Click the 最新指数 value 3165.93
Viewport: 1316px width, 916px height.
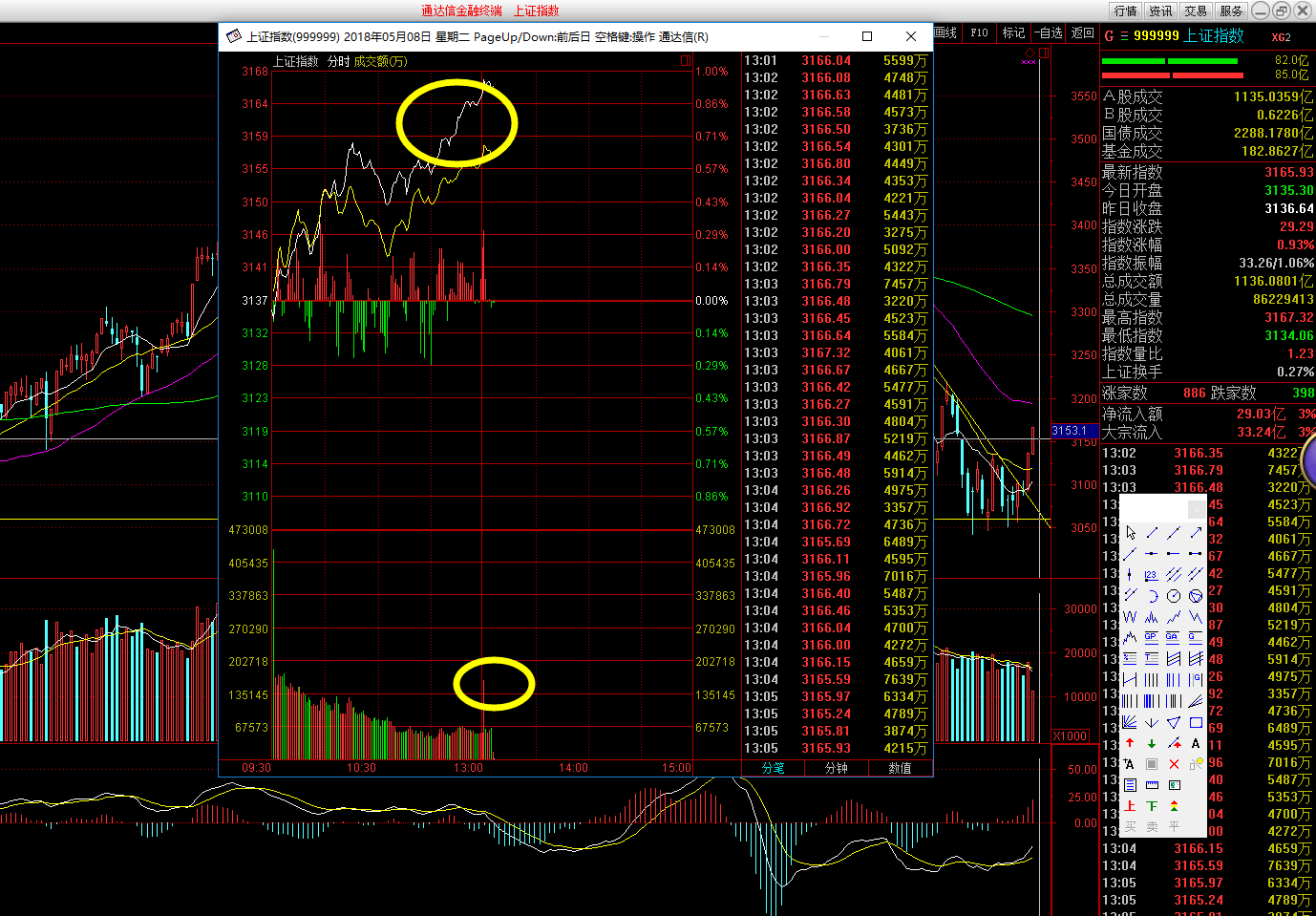tap(1289, 172)
